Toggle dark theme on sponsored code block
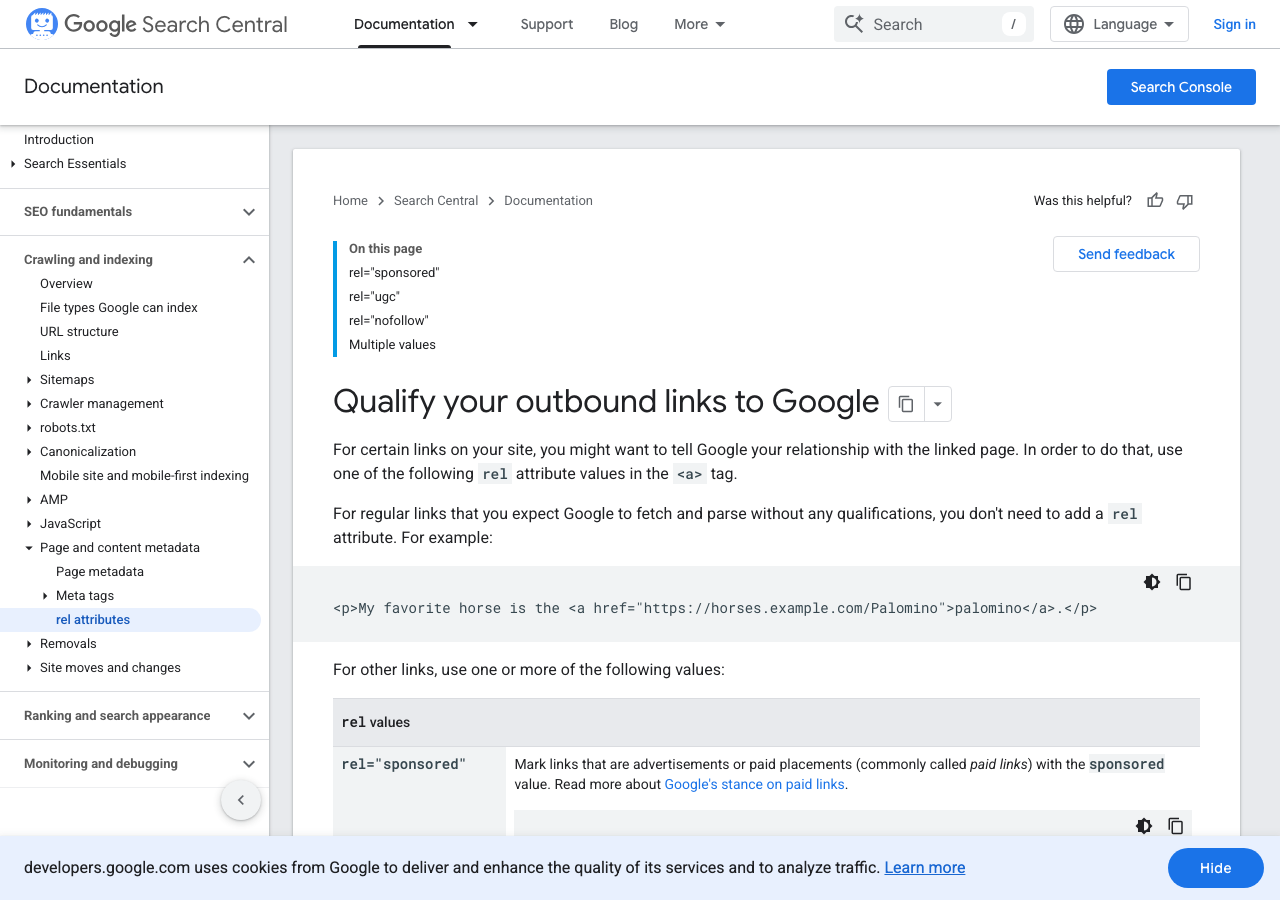Viewport: 1280px width, 900px height. pos(1144,826)
